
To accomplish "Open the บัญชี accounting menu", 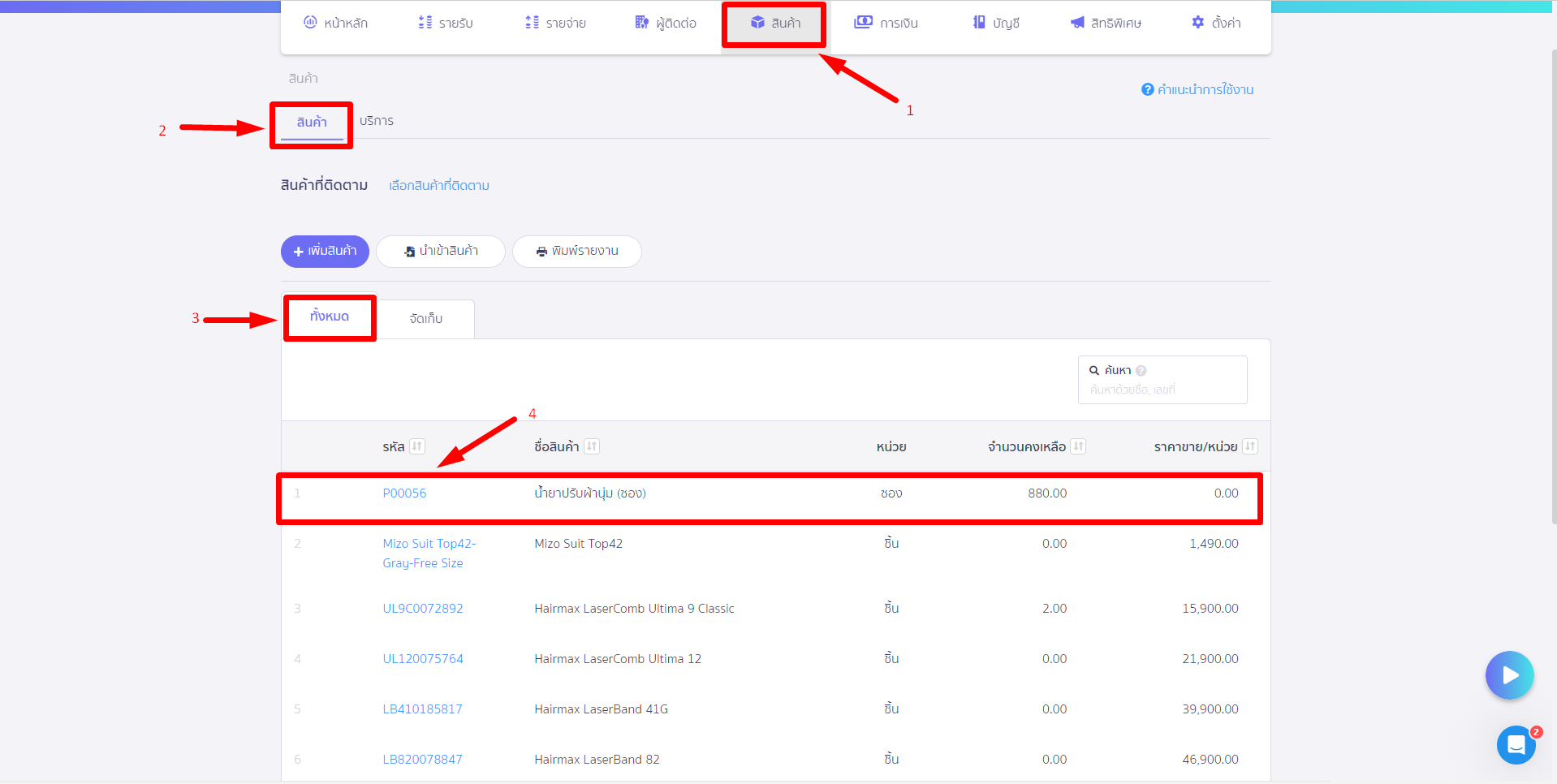I will tap(996, 23).
